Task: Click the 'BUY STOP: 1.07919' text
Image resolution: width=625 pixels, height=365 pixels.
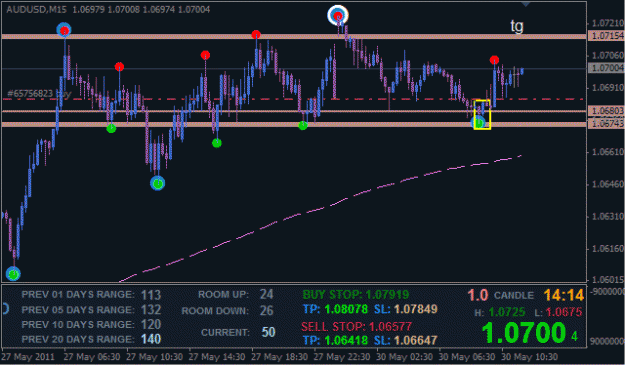Action: click(356, 294)
